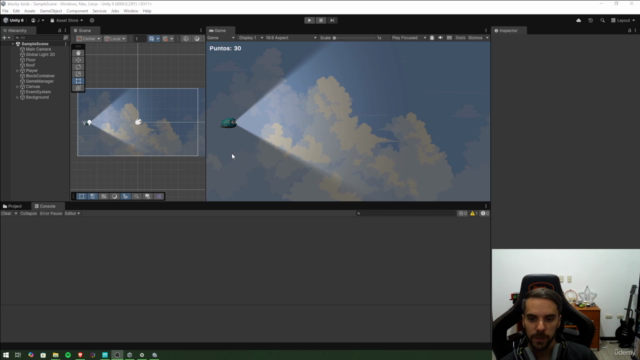The height and width of the screenshot is (360, 640).
Task: Open the Window menu
Action: (x=131, y=11)
